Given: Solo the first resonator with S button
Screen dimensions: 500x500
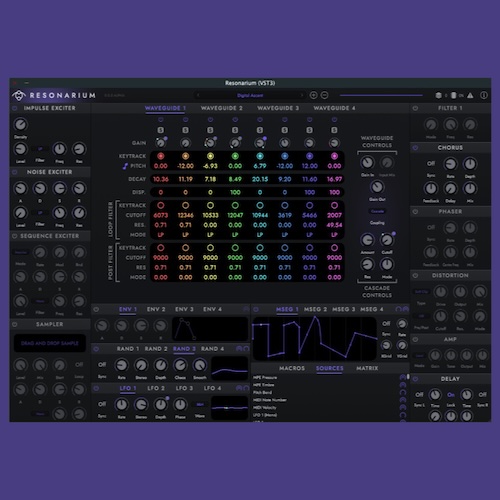Looking at the screenshot, I should [x=161, y=130].
